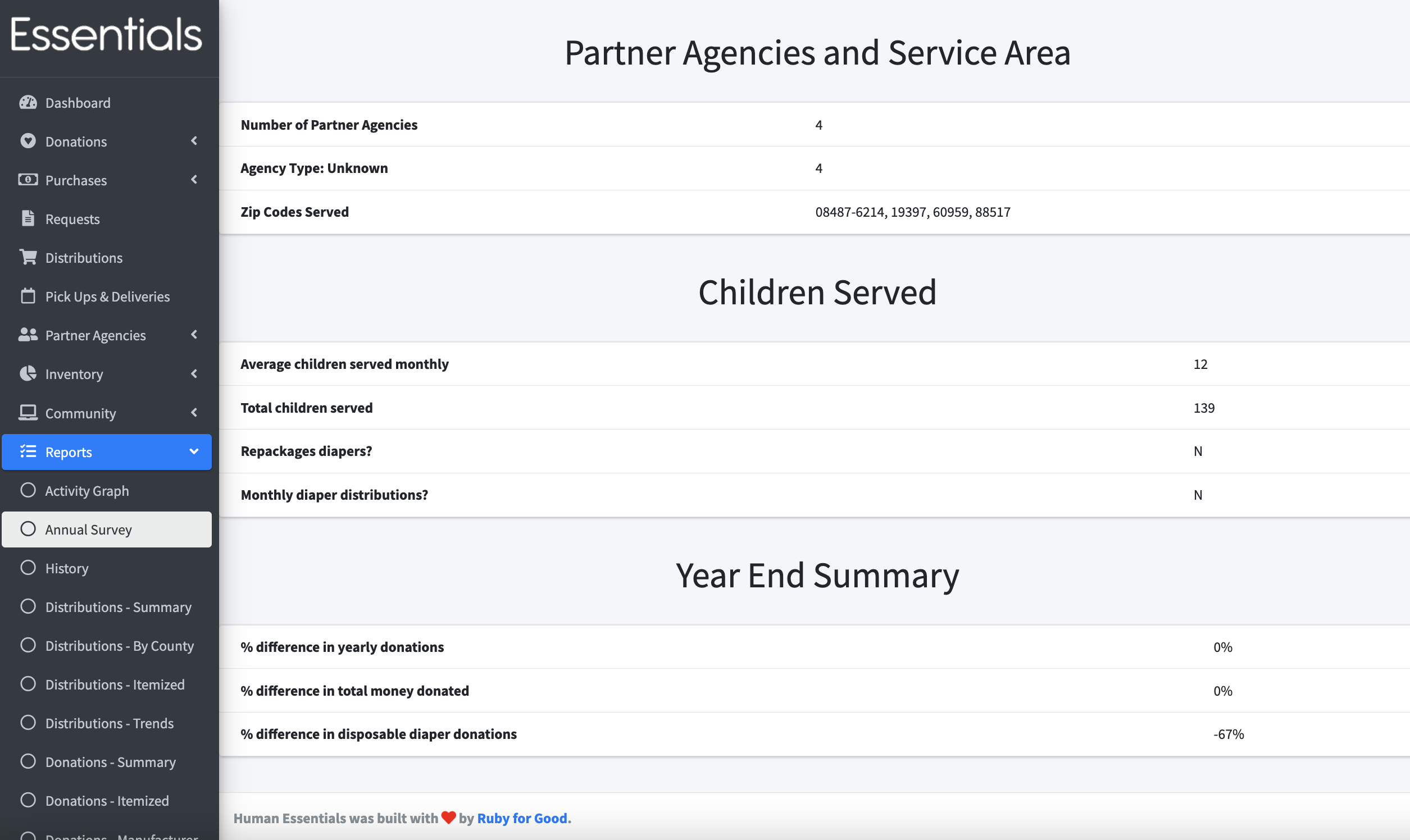Screen dimensions: 1410x840
Task: Toggle the Community sidebar section
Action: point(110,412)
